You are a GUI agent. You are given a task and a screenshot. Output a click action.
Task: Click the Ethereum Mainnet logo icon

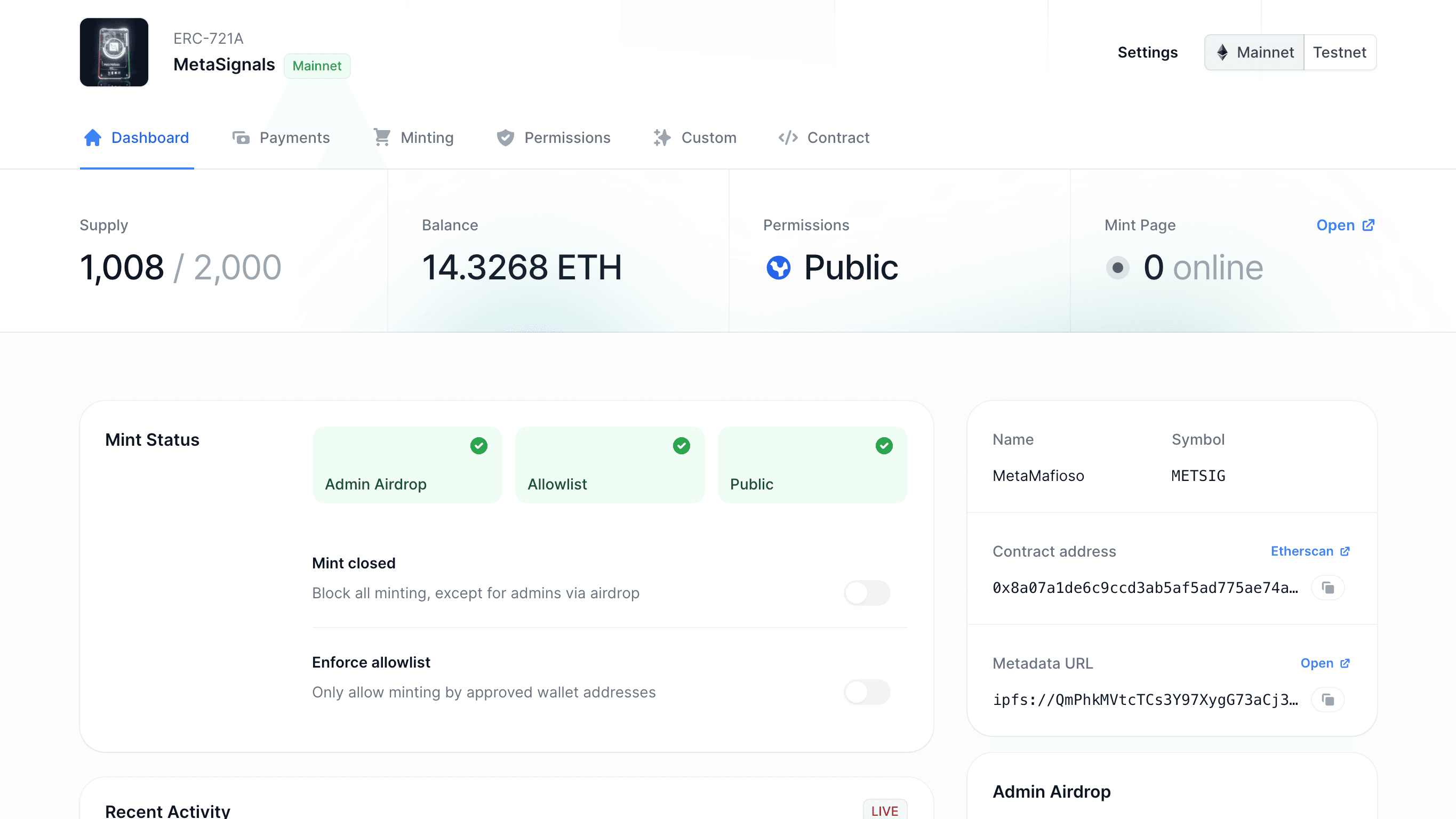1222,52
